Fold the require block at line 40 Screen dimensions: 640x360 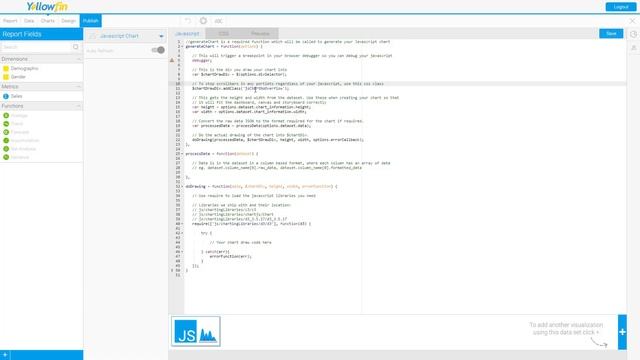pos(182,224)
